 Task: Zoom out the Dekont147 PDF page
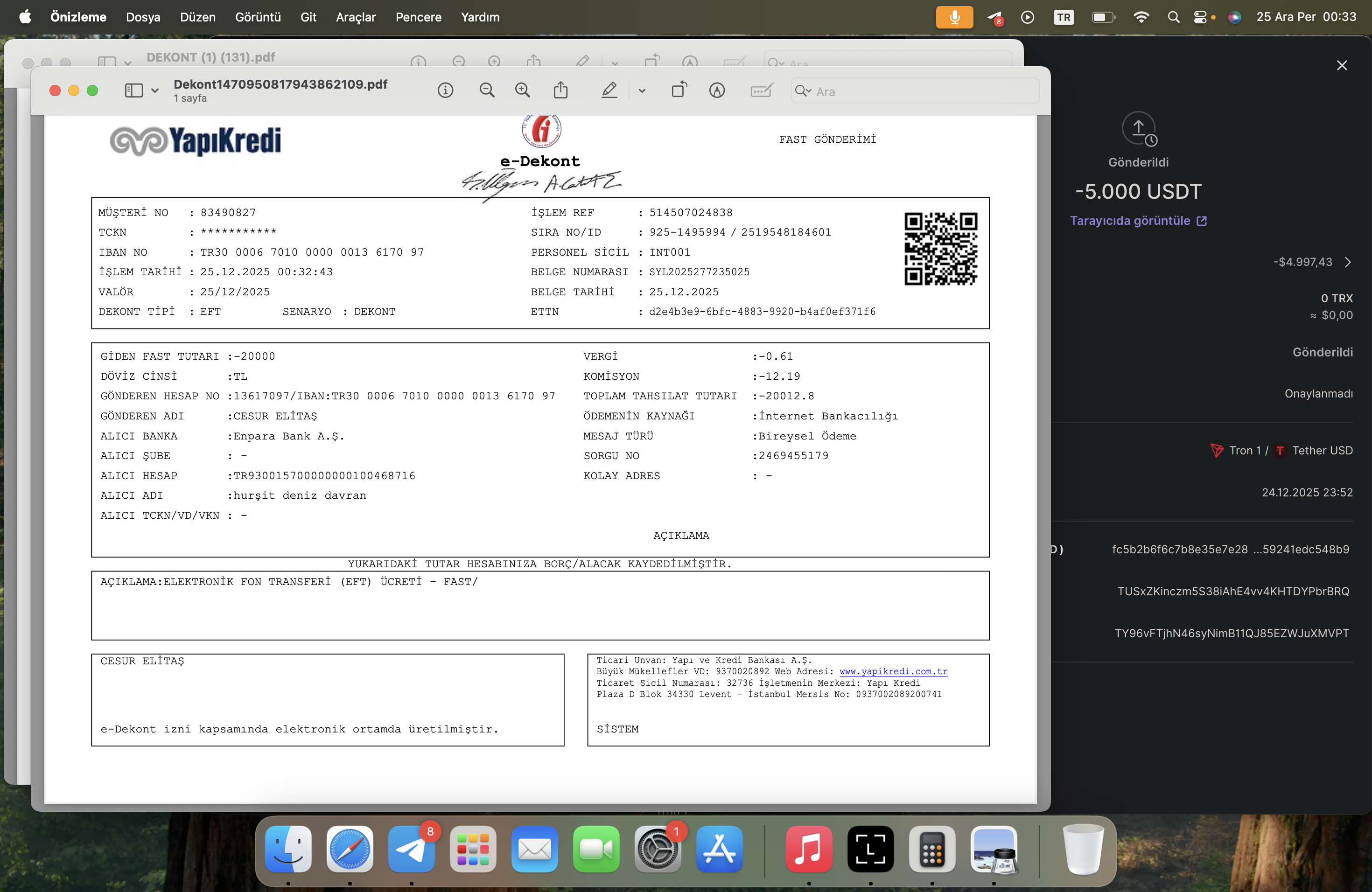(487, 91)
